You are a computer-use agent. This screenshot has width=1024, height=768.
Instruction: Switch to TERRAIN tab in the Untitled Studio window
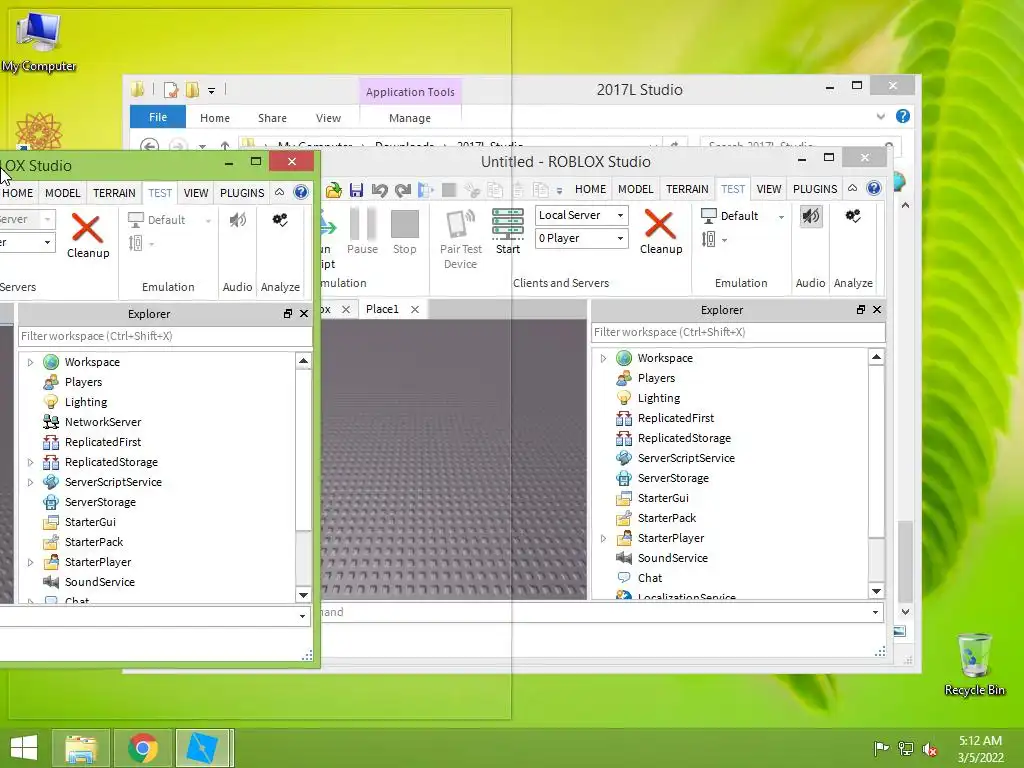coord(687,189)
